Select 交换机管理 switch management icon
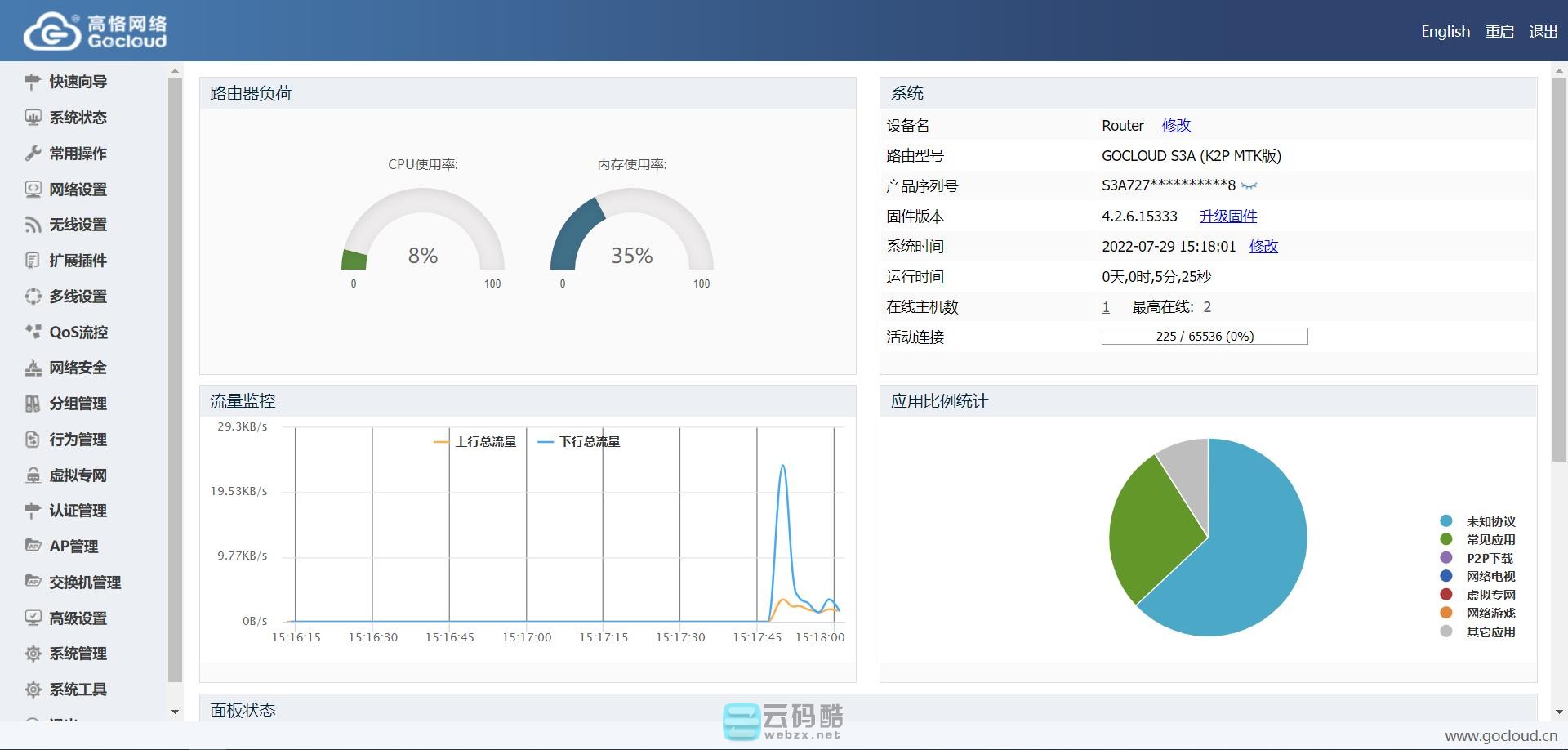This screenshot has height=750, width=1568. [x=33, y=583]
